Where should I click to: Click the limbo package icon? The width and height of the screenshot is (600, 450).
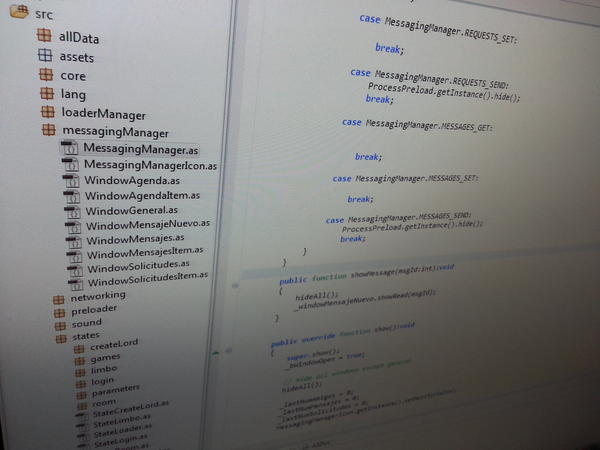pyautogui.click(x=80, y=372)
